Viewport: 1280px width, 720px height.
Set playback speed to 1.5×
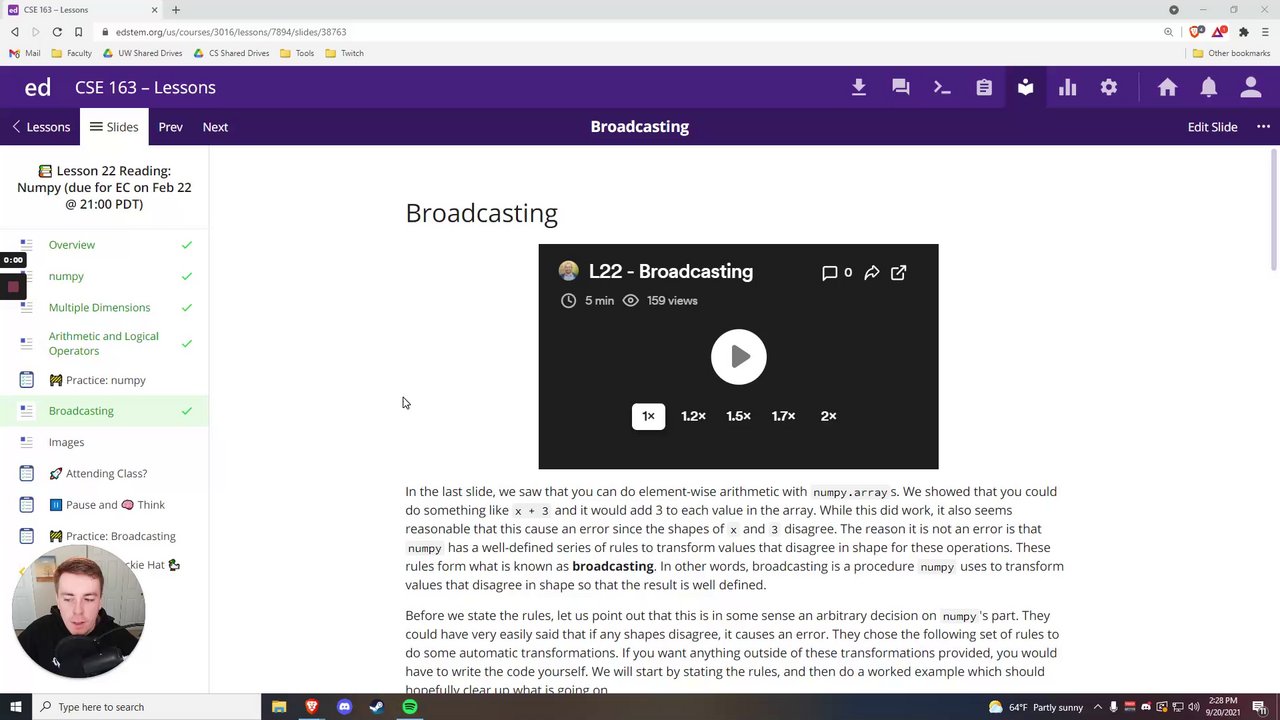click(x=738, y=416)
